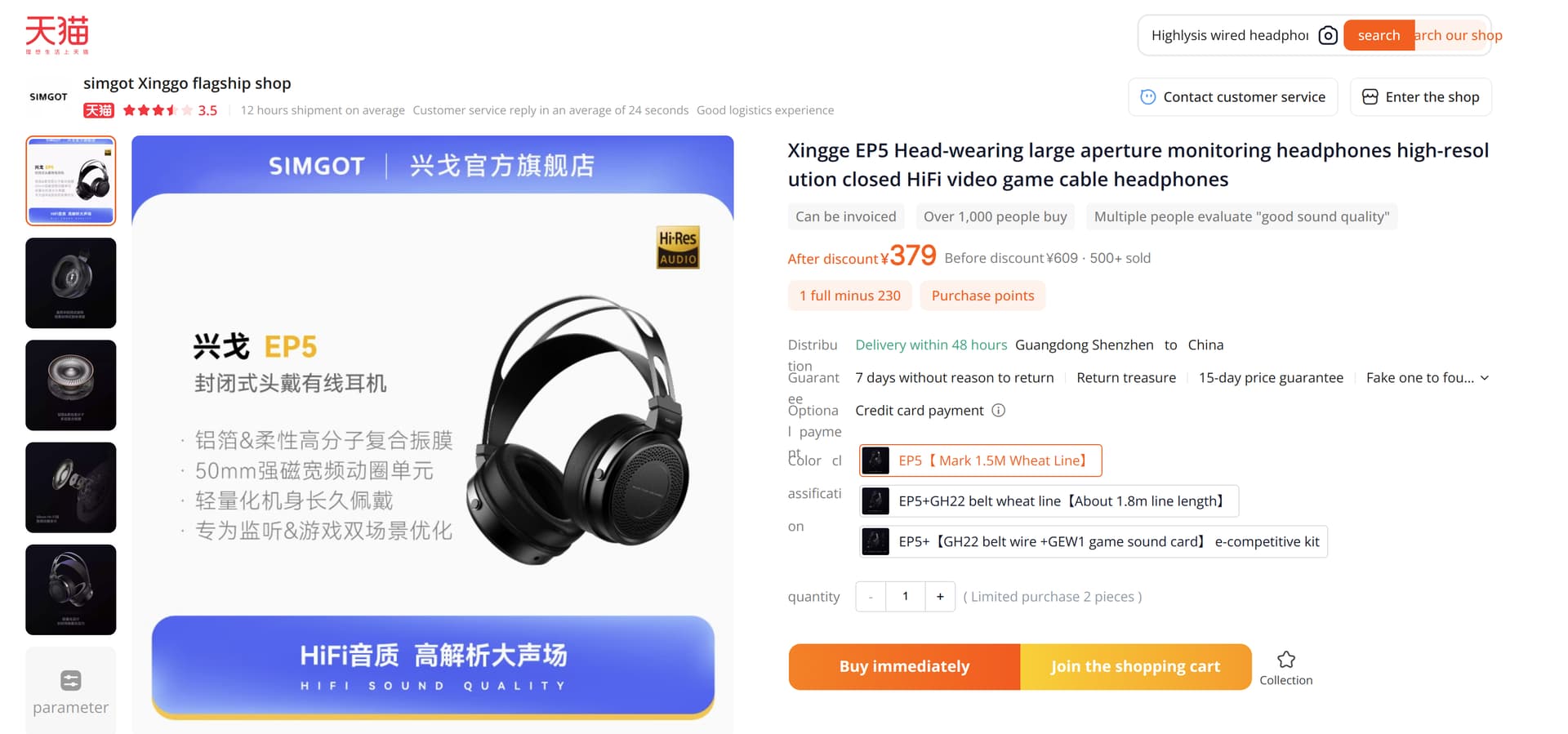This screenshot has height=734, width=1568.
Task: Select EP5 Mark 1.5M Wheat Line option
Action: 981,460
